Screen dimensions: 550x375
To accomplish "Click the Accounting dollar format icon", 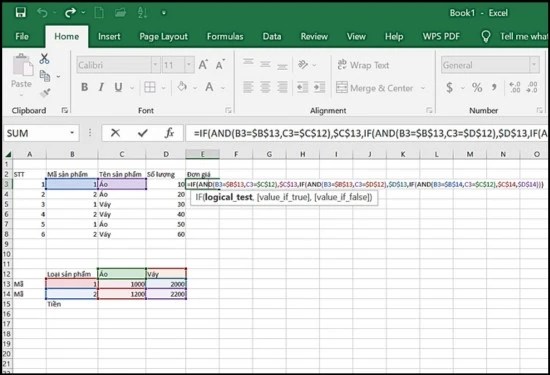I will [449, 87].
